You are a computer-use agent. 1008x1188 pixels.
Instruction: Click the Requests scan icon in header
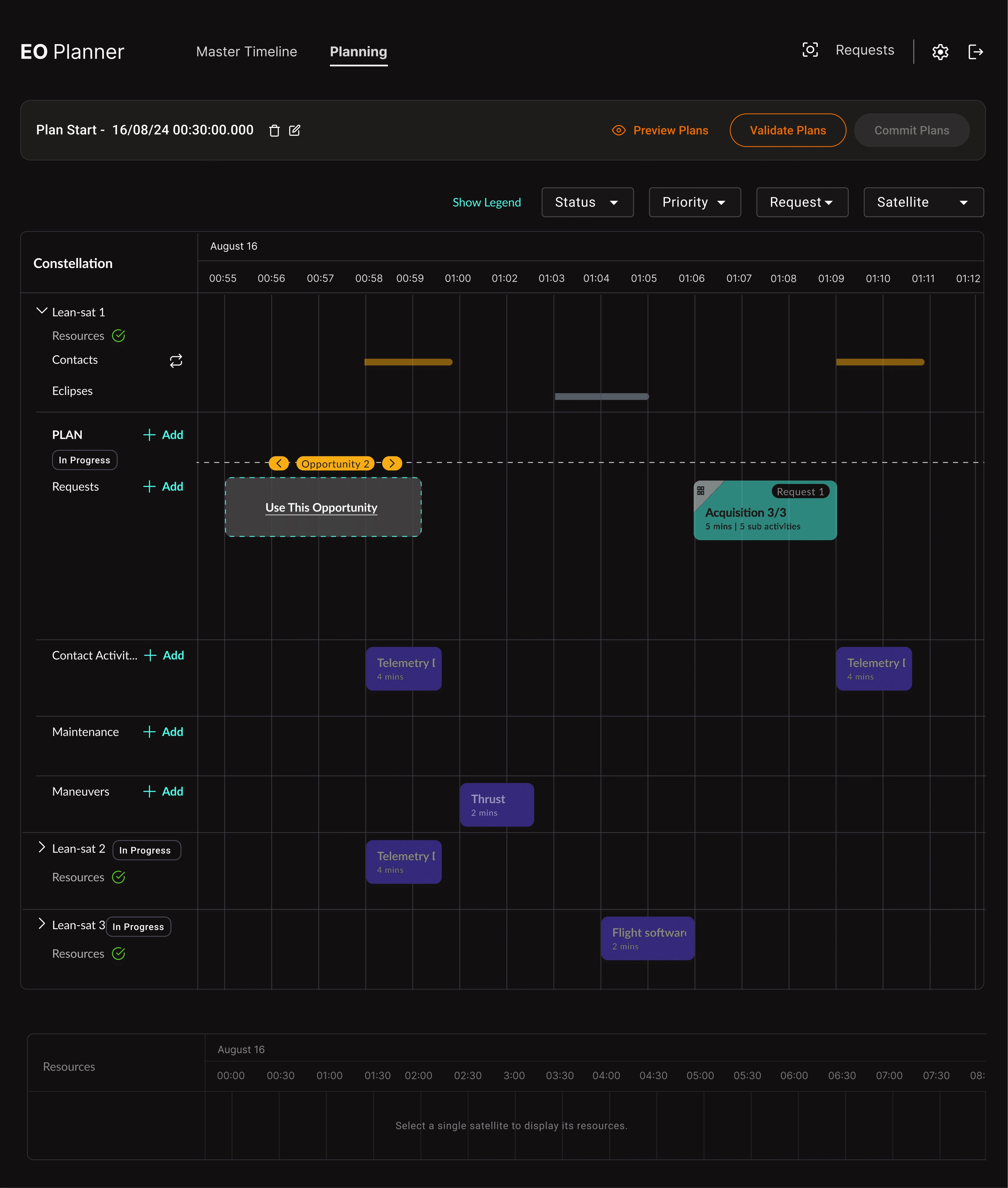click(810, 50)
